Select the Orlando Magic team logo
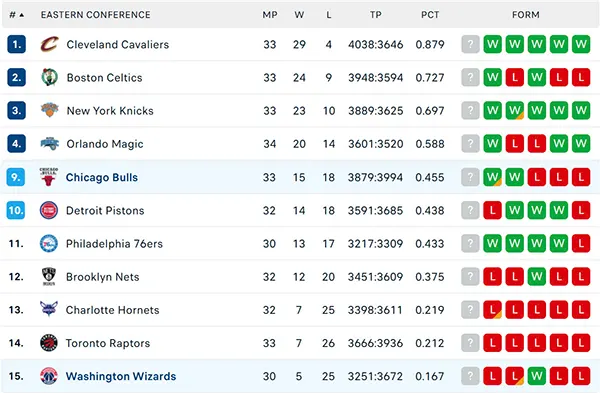The image size is (600, 393). click(49, 144)
